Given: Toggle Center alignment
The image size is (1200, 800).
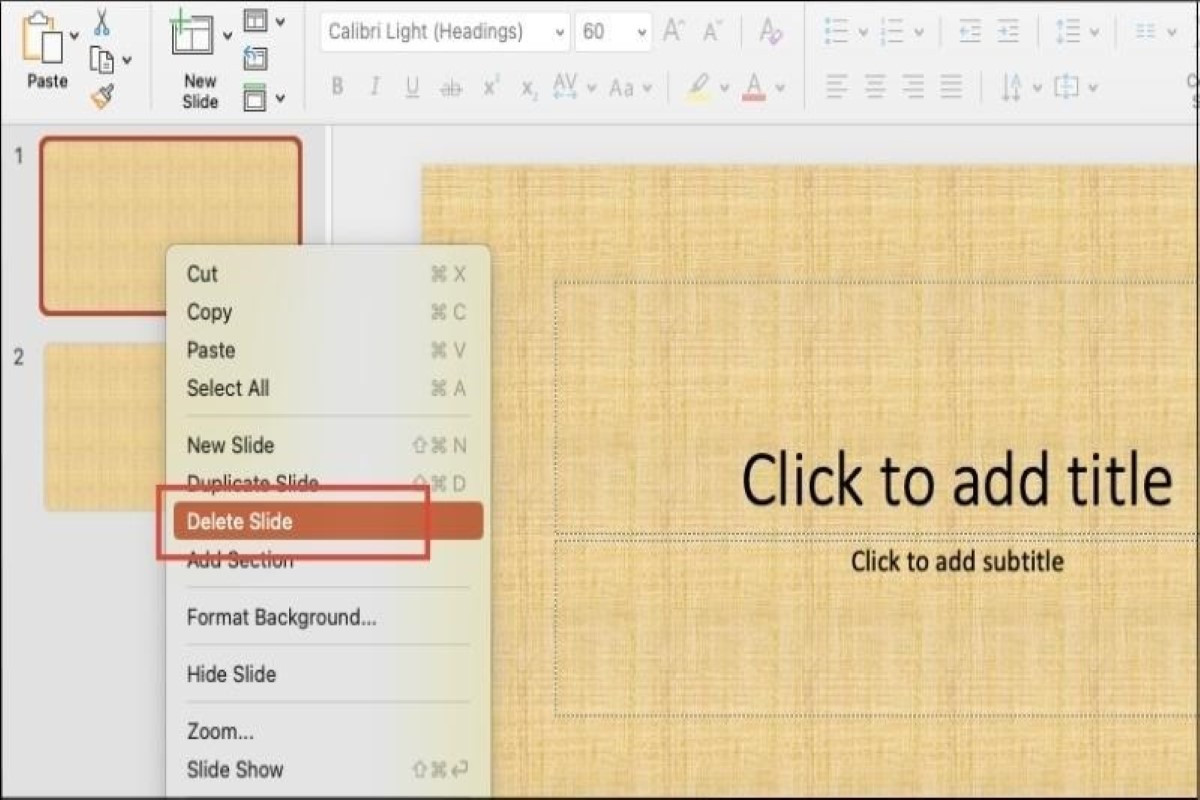Looking at the screenshot, I should 875,88.
